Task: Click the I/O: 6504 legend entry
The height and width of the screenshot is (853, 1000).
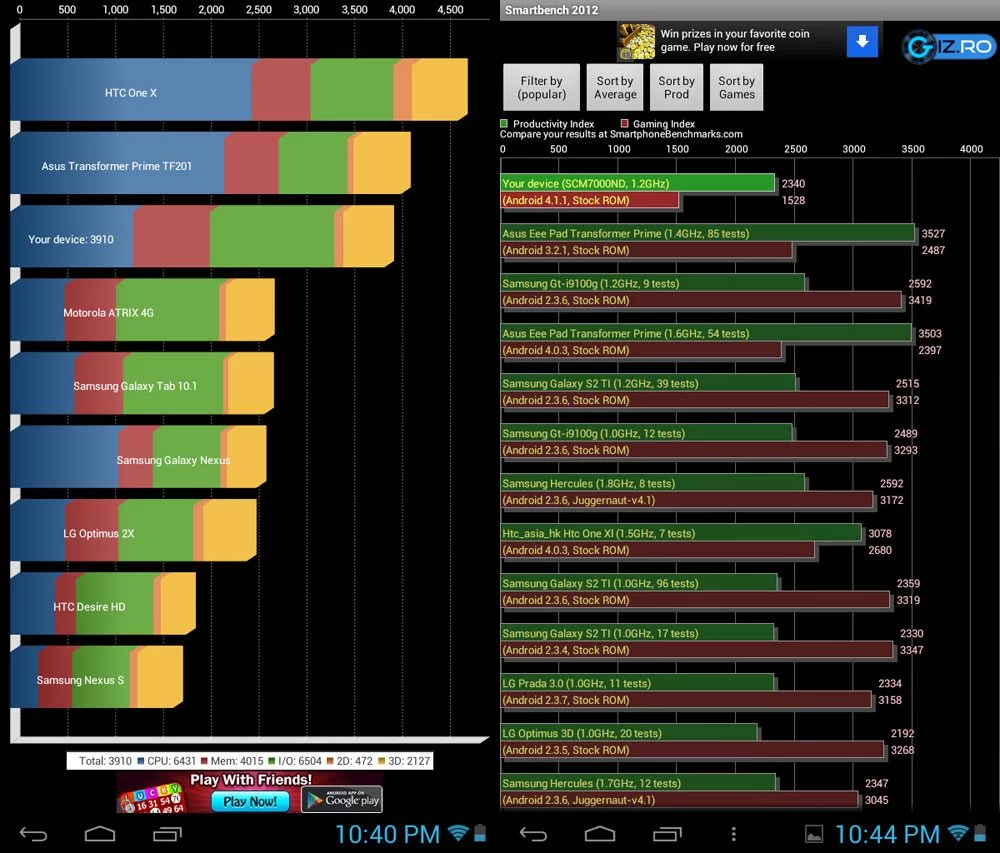Action: tap(295, 761)
